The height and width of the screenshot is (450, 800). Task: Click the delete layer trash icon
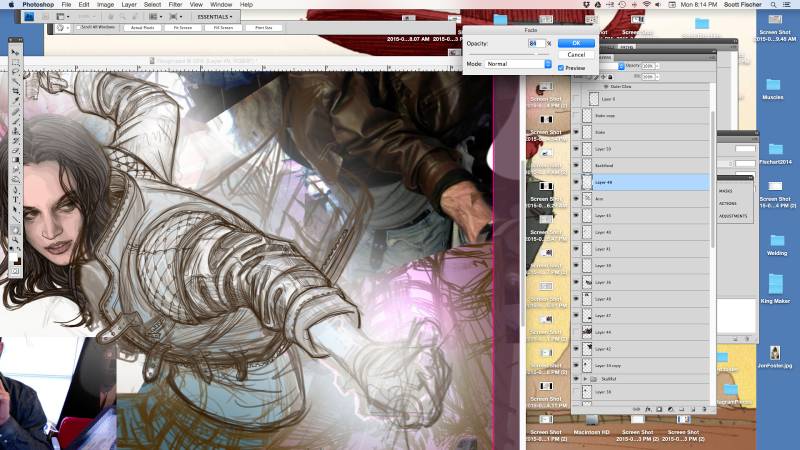706,408
